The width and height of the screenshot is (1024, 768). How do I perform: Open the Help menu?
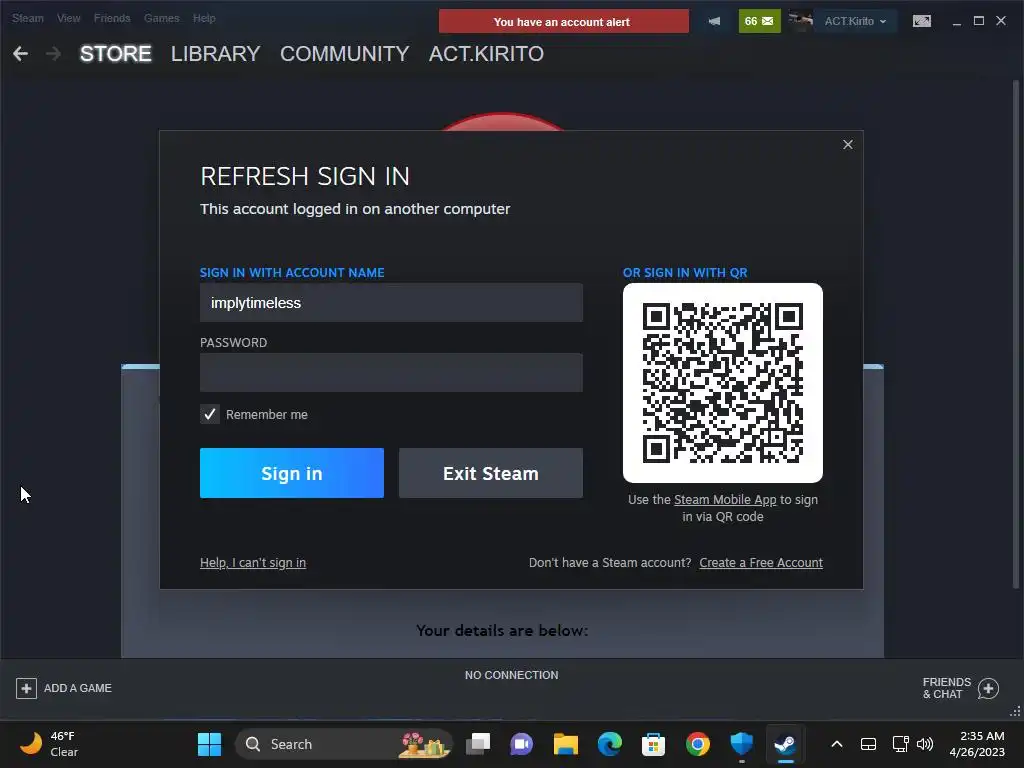click(x=204, y=18)
